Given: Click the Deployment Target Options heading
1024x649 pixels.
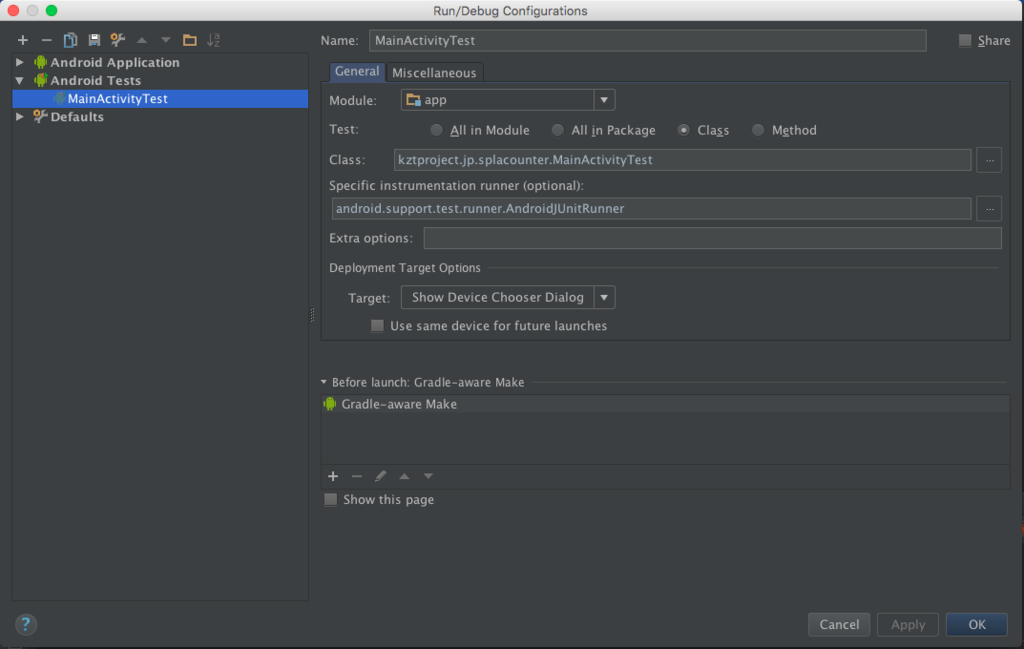Looking at the screenshot, I should pyautogui.click(x=405, y=268).
